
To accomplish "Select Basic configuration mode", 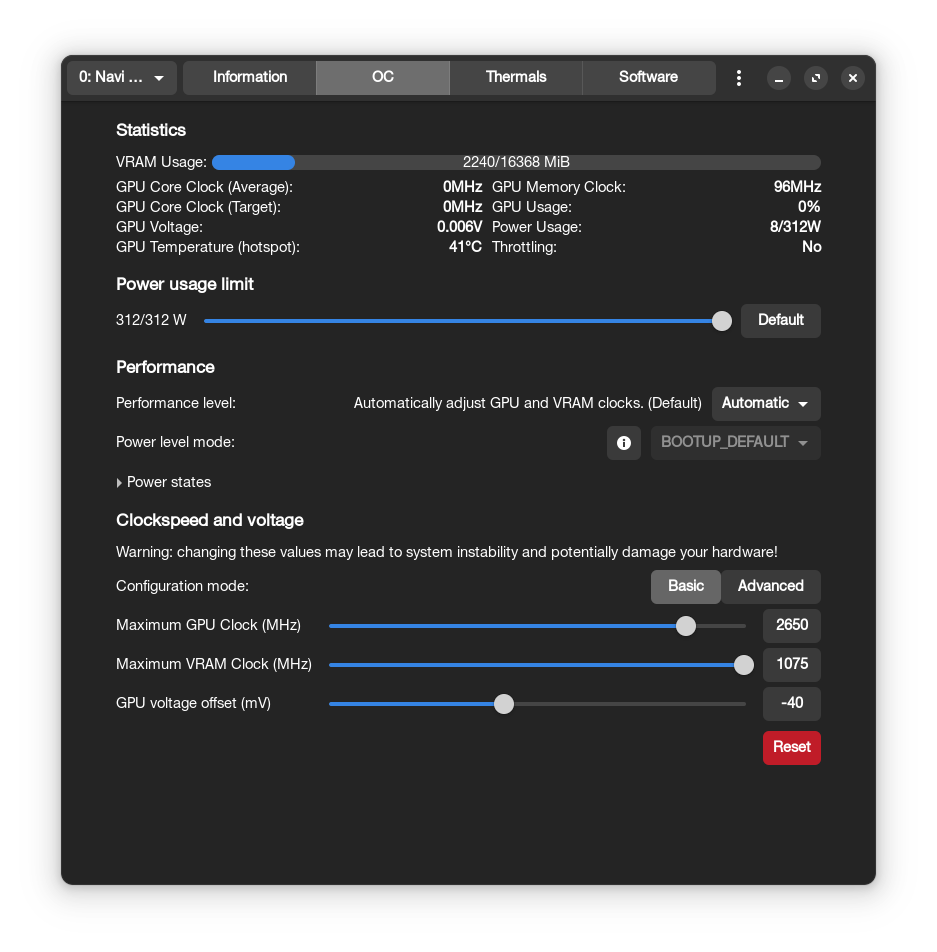I will pyautogui.click(x=686, y=586).
